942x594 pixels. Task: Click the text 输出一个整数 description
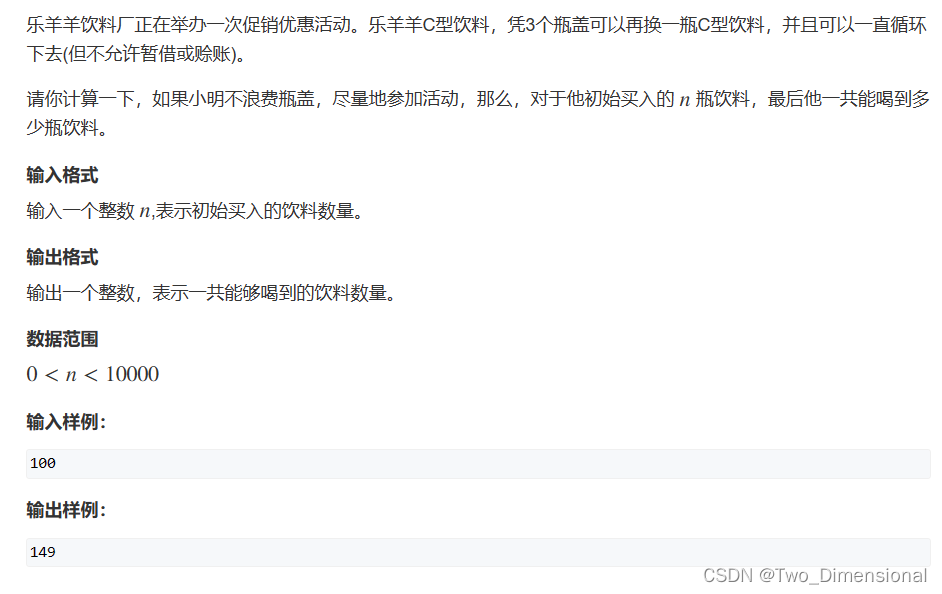coord(211,293)
